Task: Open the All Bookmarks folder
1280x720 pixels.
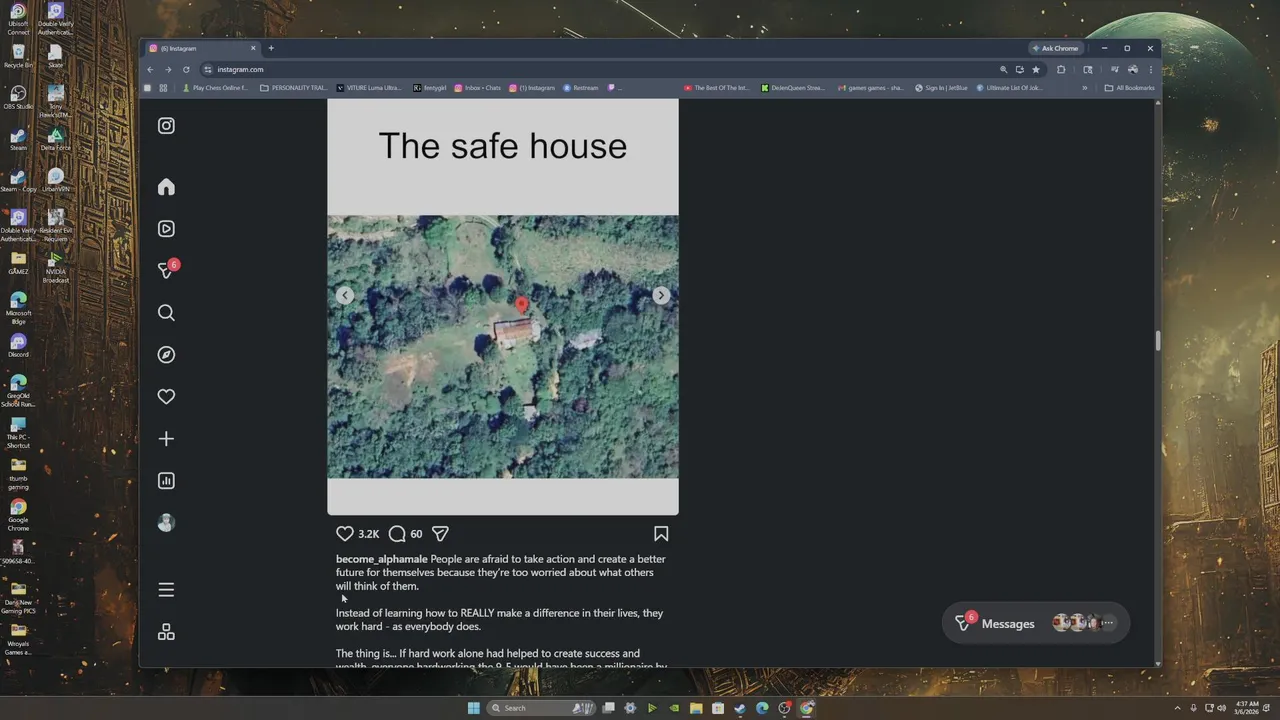Action: (1129, 88)
